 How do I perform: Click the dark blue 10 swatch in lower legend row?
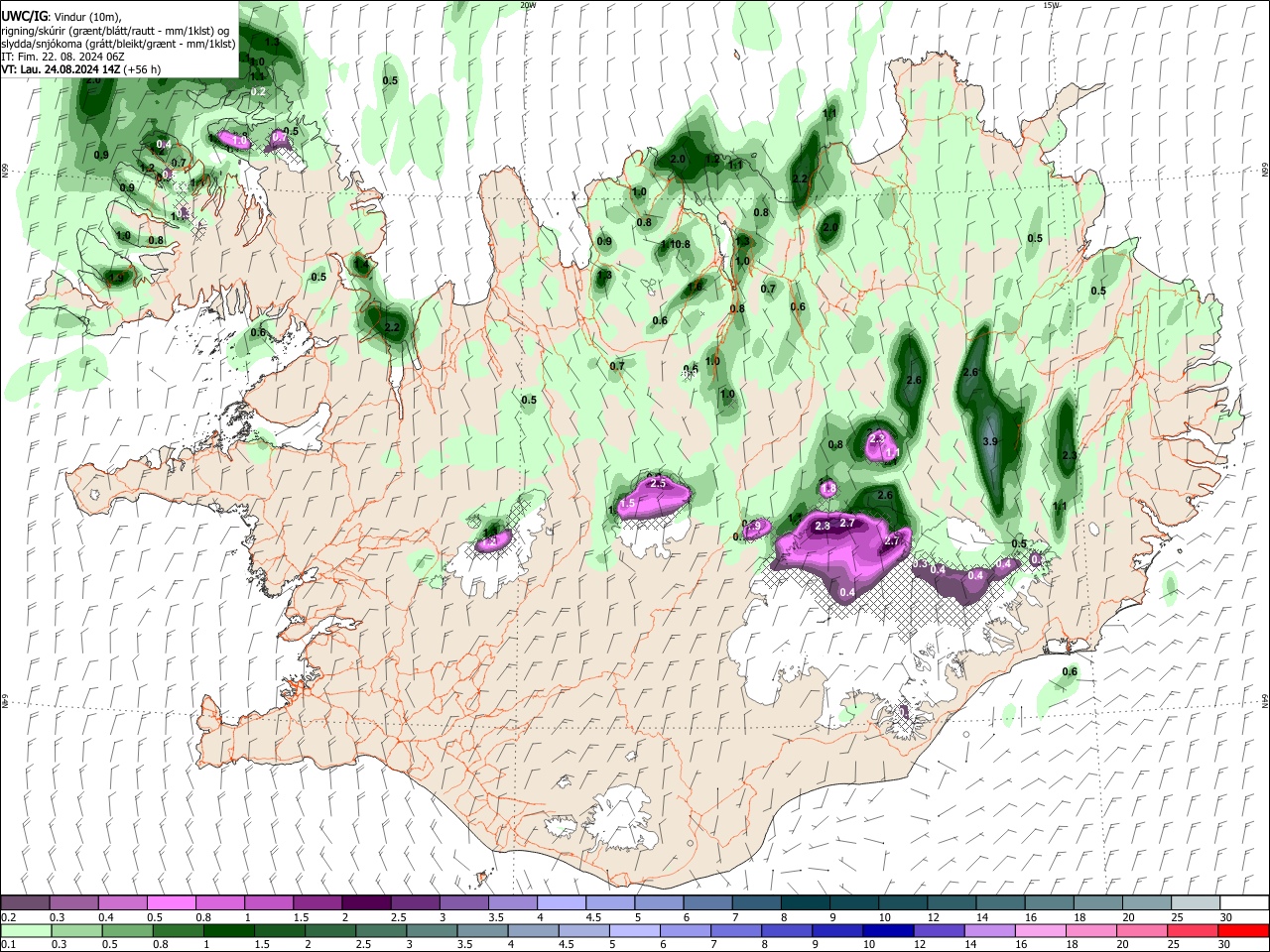point(887,931)
